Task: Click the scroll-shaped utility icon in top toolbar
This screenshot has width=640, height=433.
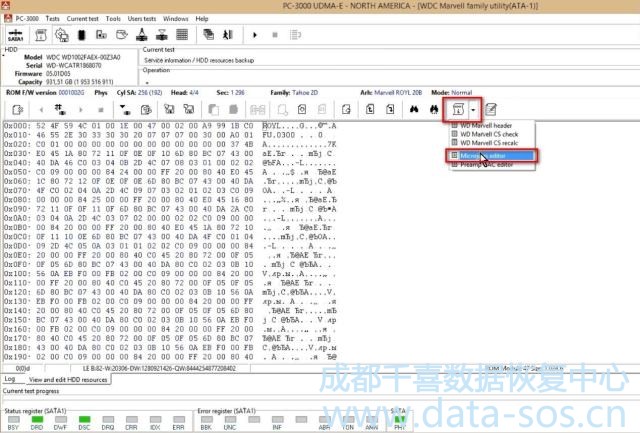Action: (41, 35)
